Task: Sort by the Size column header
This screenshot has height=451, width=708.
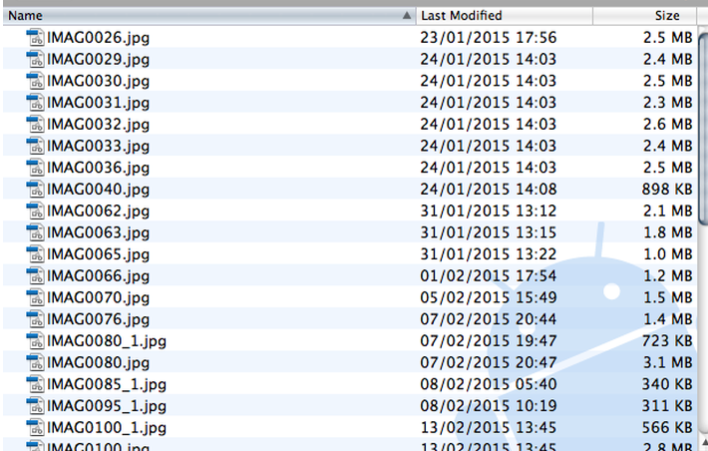Action: click(645, 16)
